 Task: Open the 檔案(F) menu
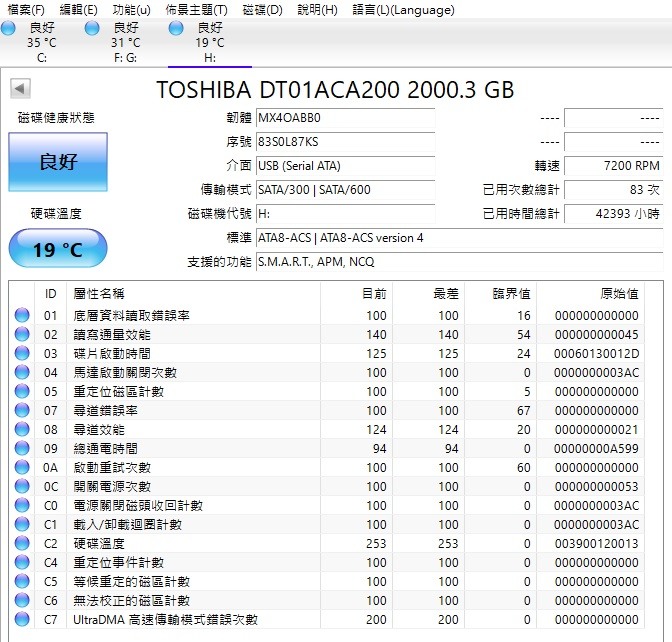coord(26,9)
